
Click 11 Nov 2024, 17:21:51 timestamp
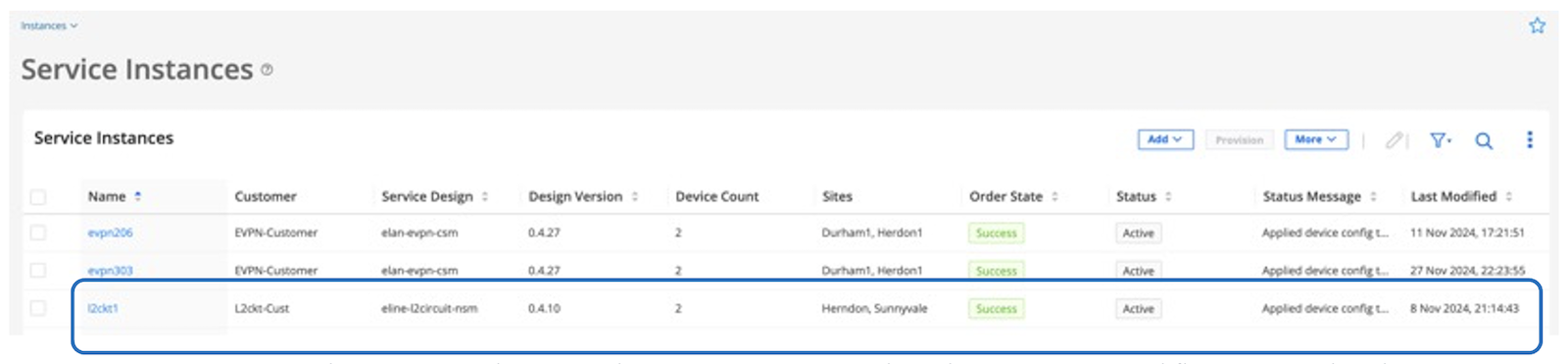1467,233
